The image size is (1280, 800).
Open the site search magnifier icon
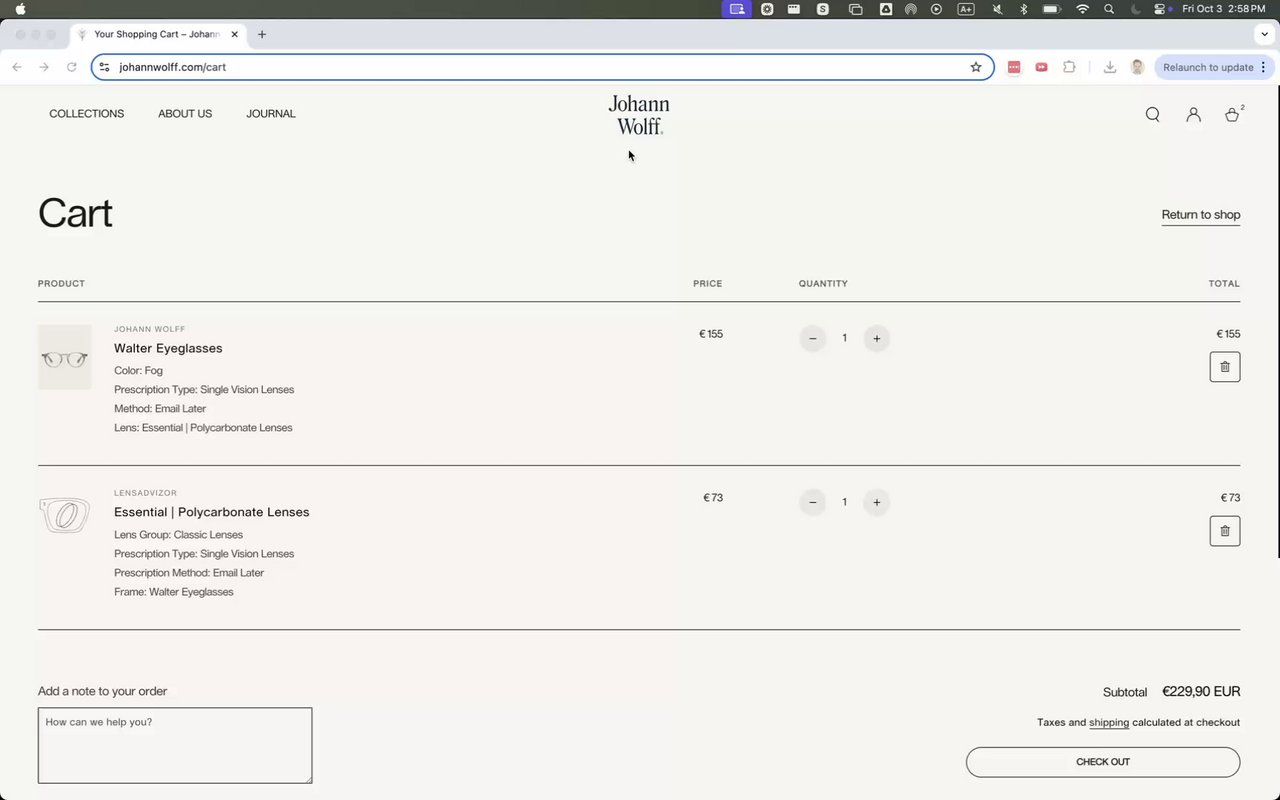pos(1152,114)
